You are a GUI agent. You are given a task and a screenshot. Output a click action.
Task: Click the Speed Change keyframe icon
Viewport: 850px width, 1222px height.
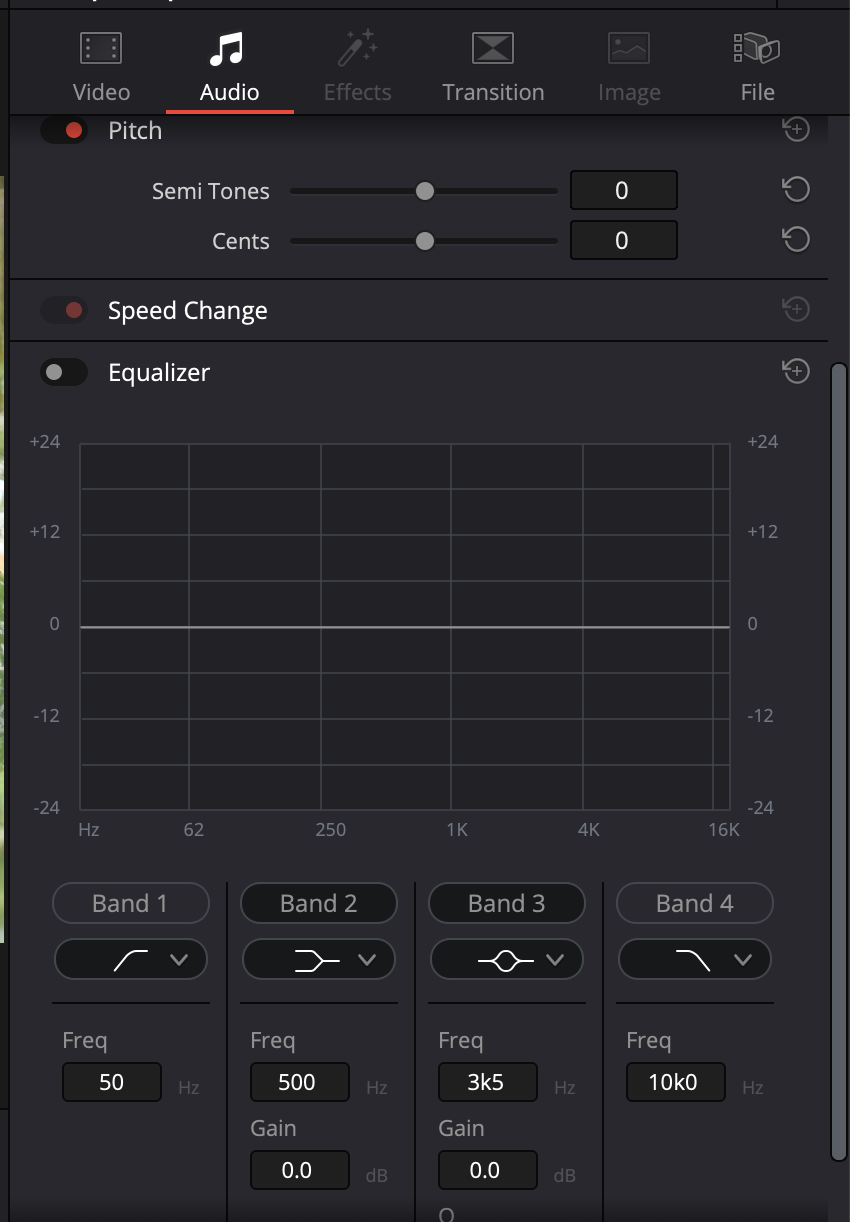coord(796,309)
